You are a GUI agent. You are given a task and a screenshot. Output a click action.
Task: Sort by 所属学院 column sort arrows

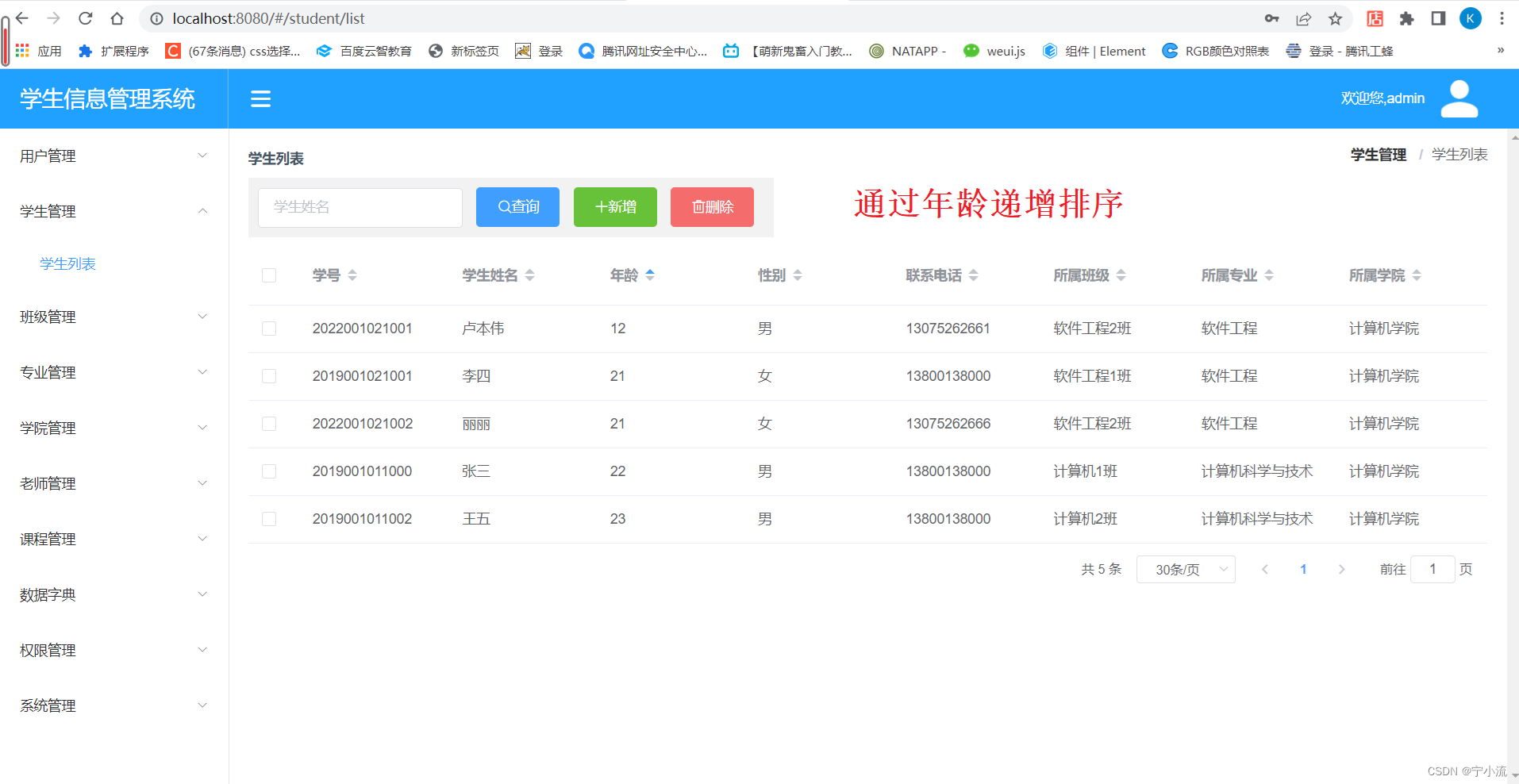click(x=1417, y=275)
